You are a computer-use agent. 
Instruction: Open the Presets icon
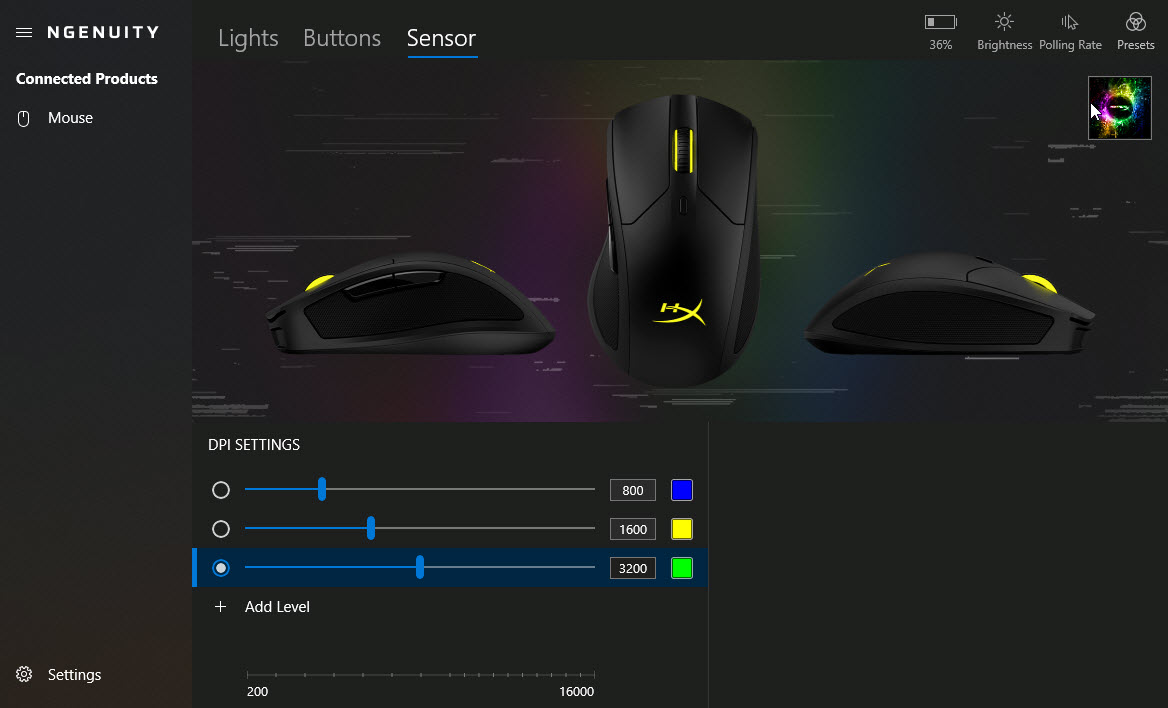[x=1135, y=22]
